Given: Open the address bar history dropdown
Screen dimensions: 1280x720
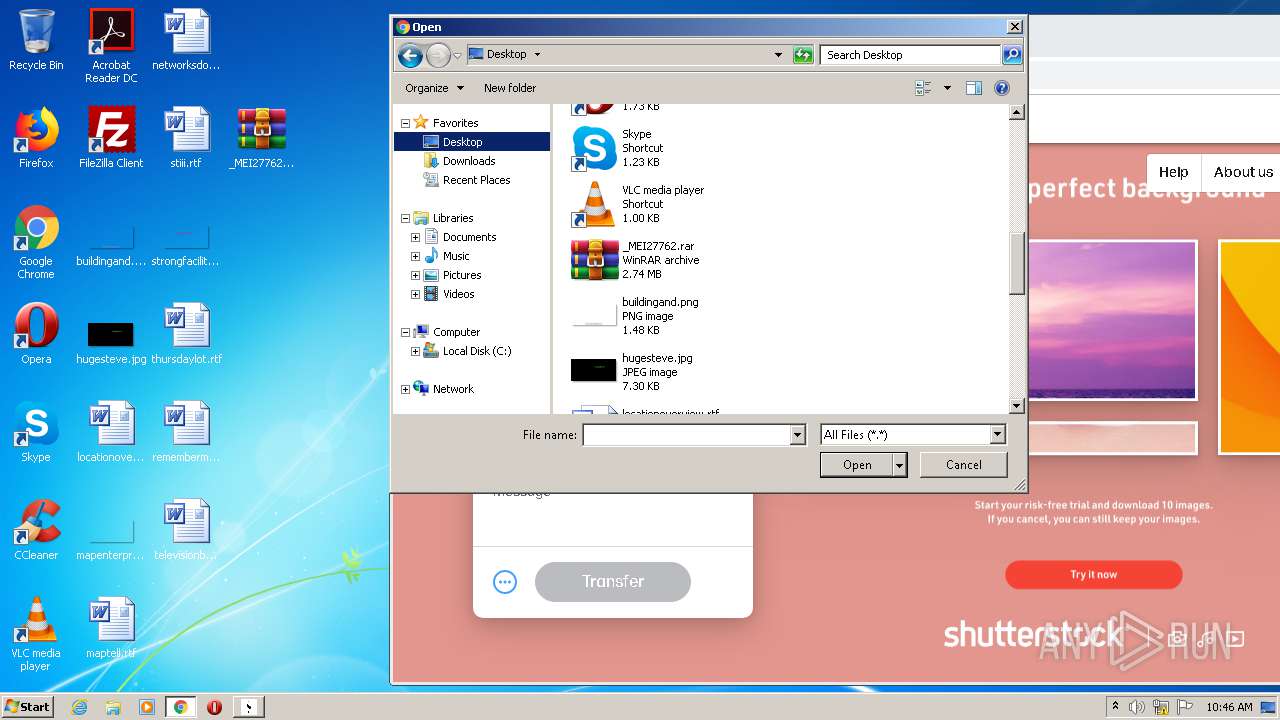Looking at the screenshot, I should [778, 55].
